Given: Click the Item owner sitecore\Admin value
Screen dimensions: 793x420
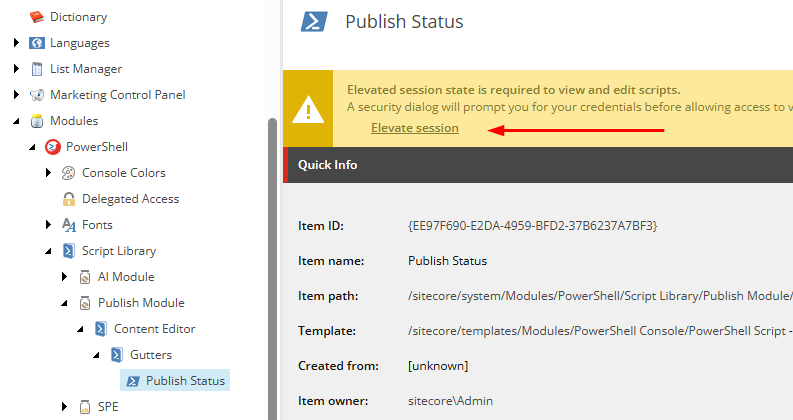Looking at the screenshot, I should click(x=450, y=401).
